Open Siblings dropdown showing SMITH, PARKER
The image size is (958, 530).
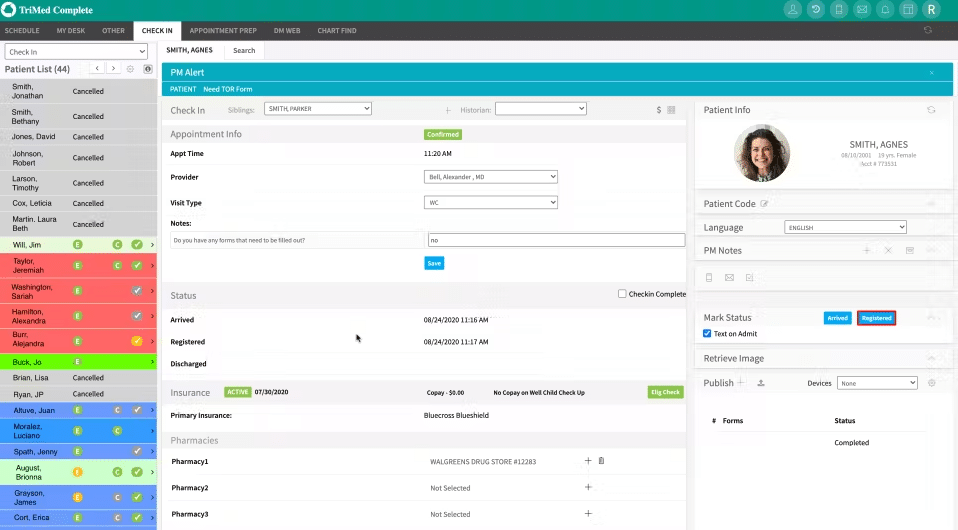pyautogui.click(x=318, y=109)
